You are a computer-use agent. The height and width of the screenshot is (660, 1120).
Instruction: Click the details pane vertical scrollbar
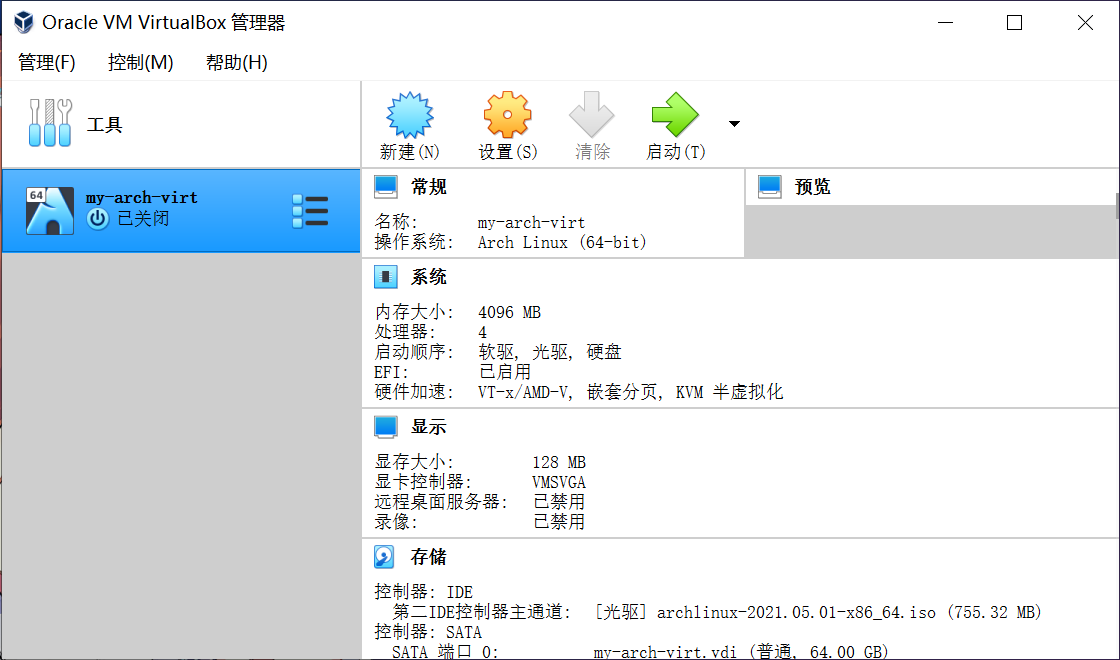point(1116,206)
